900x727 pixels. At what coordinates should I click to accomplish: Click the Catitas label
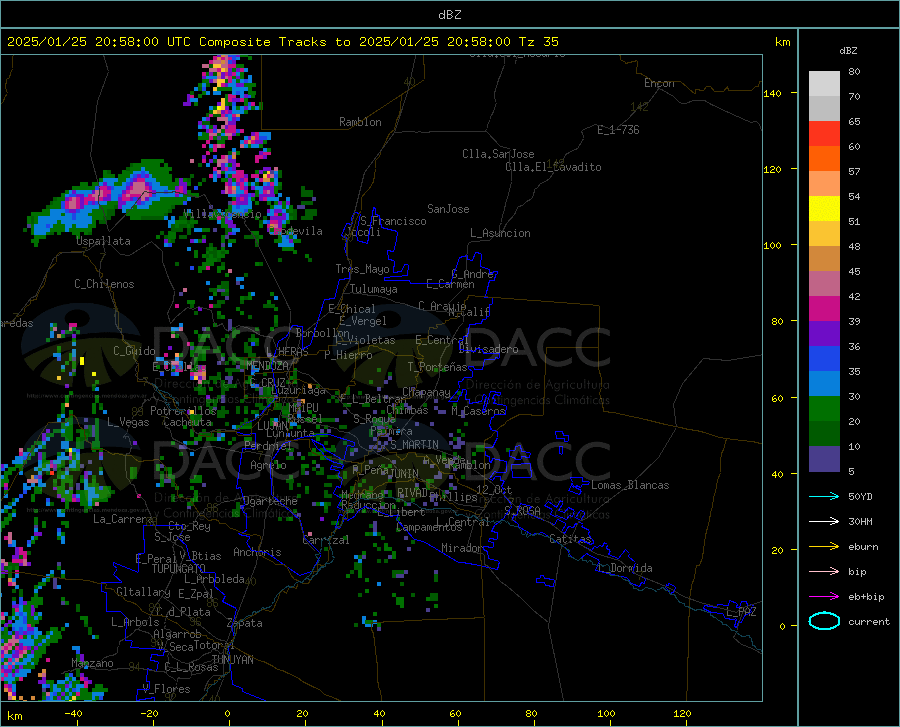pyautogui.click(x=570, y=539)
